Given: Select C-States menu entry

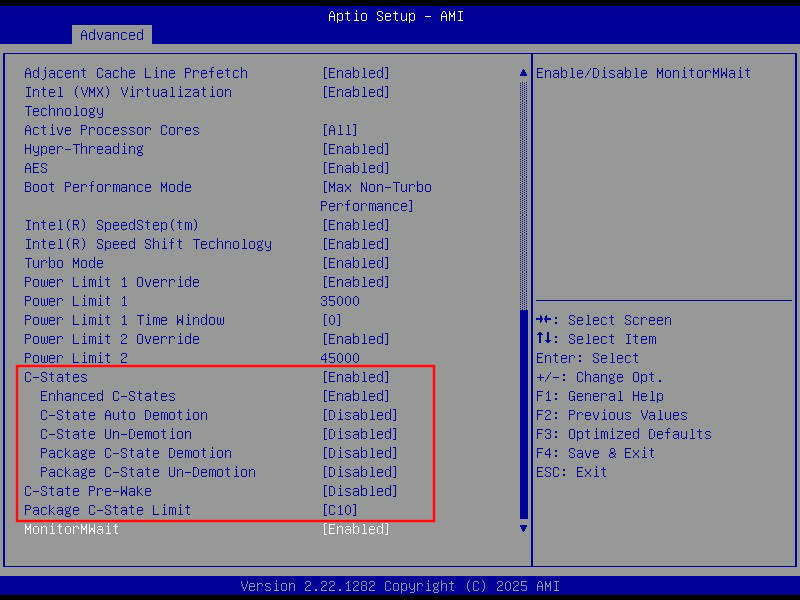Looking at the screenshot, I should pos(55,377).
